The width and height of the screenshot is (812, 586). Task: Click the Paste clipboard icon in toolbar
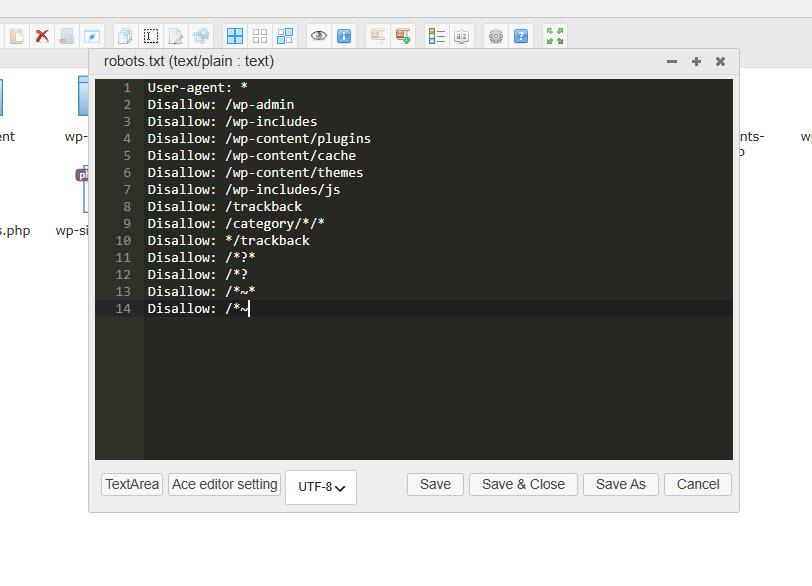tap(17, 36)
